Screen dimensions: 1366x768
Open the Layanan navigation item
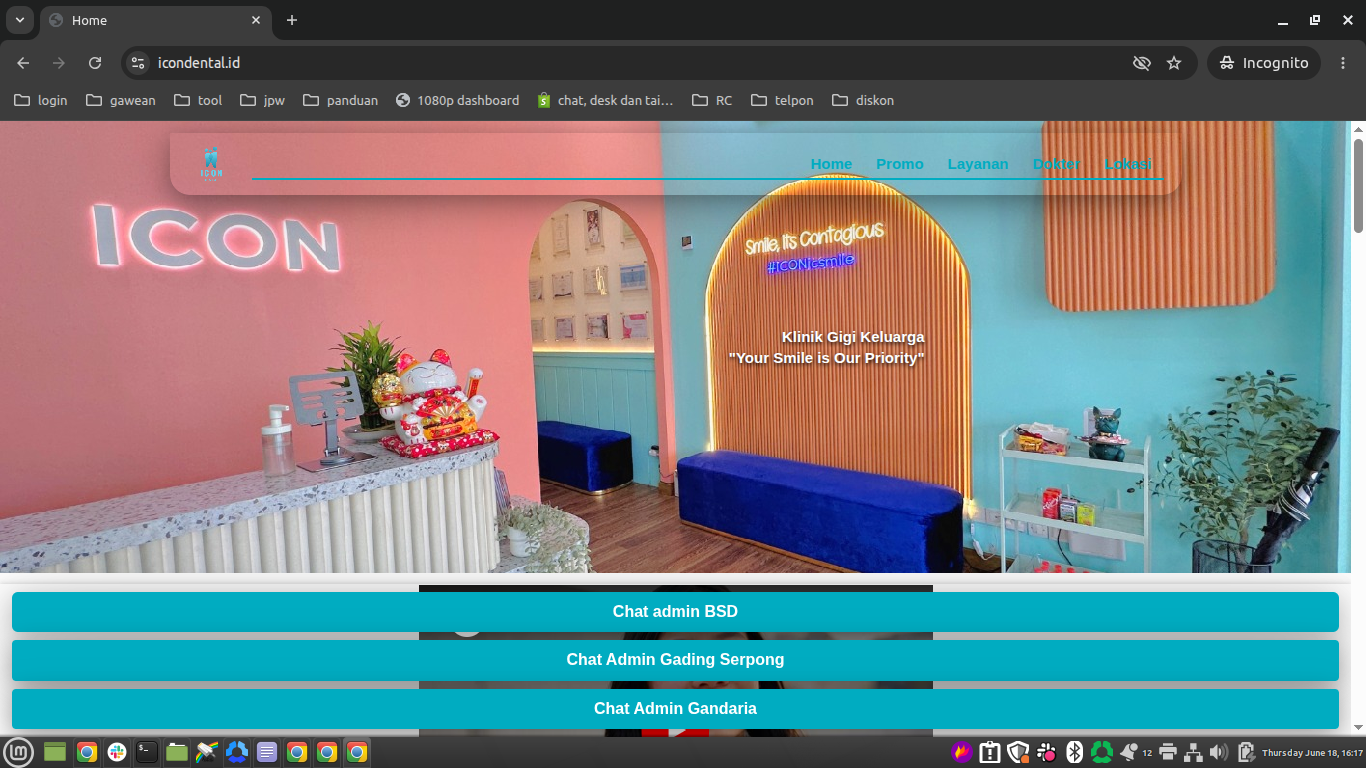978,164
